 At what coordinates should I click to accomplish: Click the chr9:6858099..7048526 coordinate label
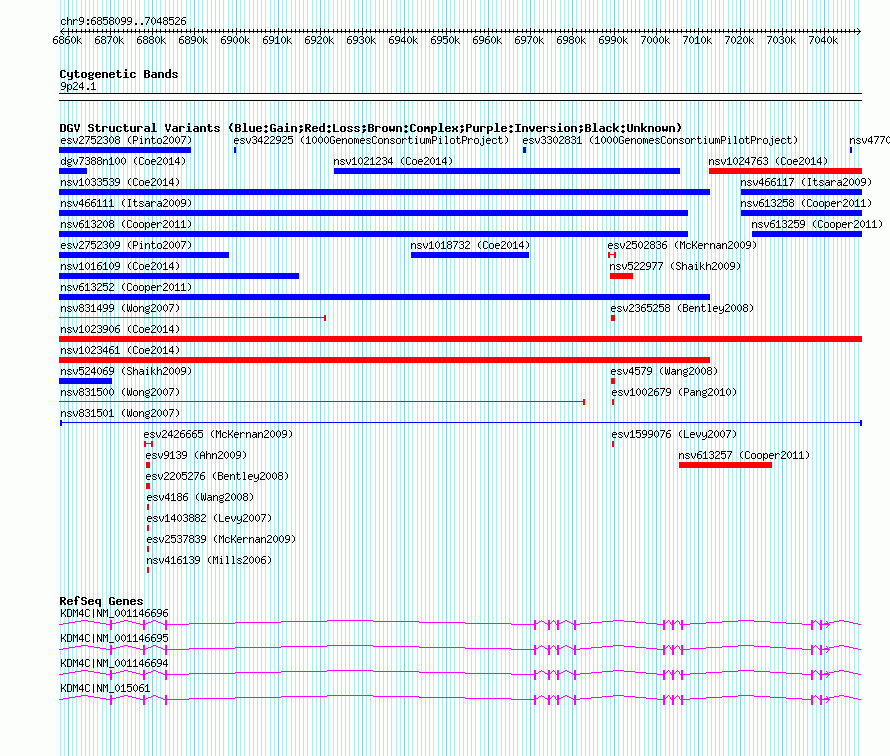tap(123, 22)
